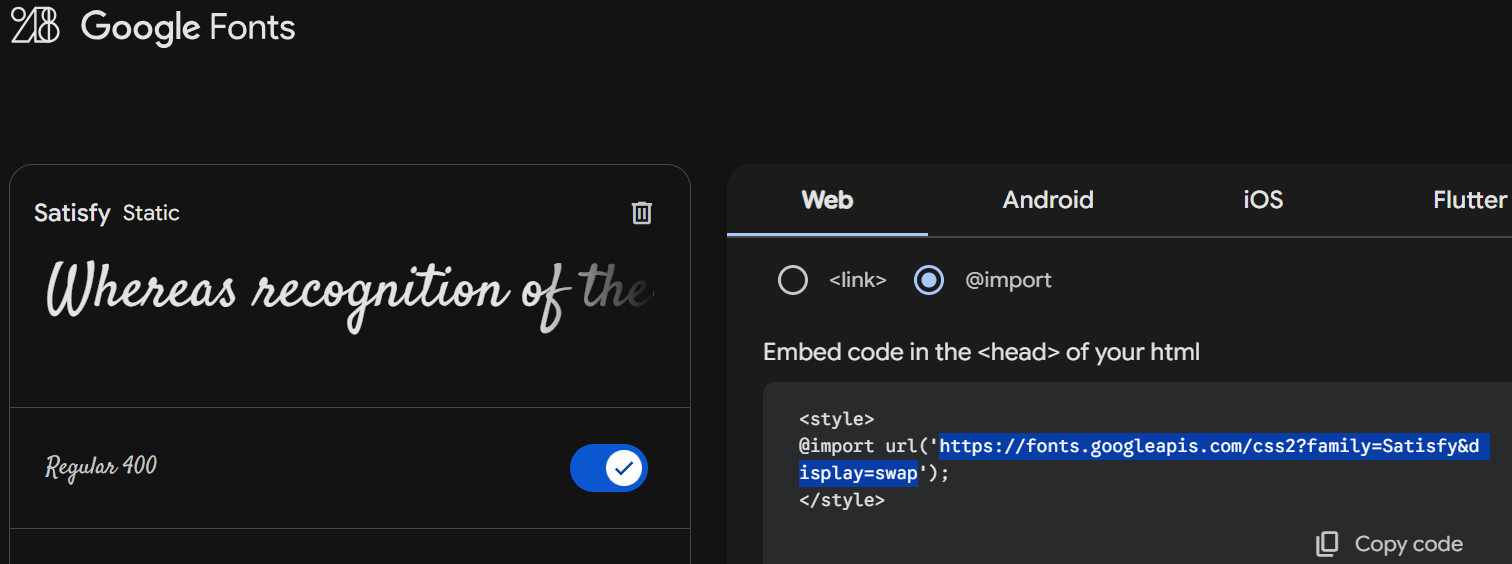This screenshot has width=1512, height=564.
Task: Click the 'Embed code in the <head>' heading
Action: click(981, 352)
